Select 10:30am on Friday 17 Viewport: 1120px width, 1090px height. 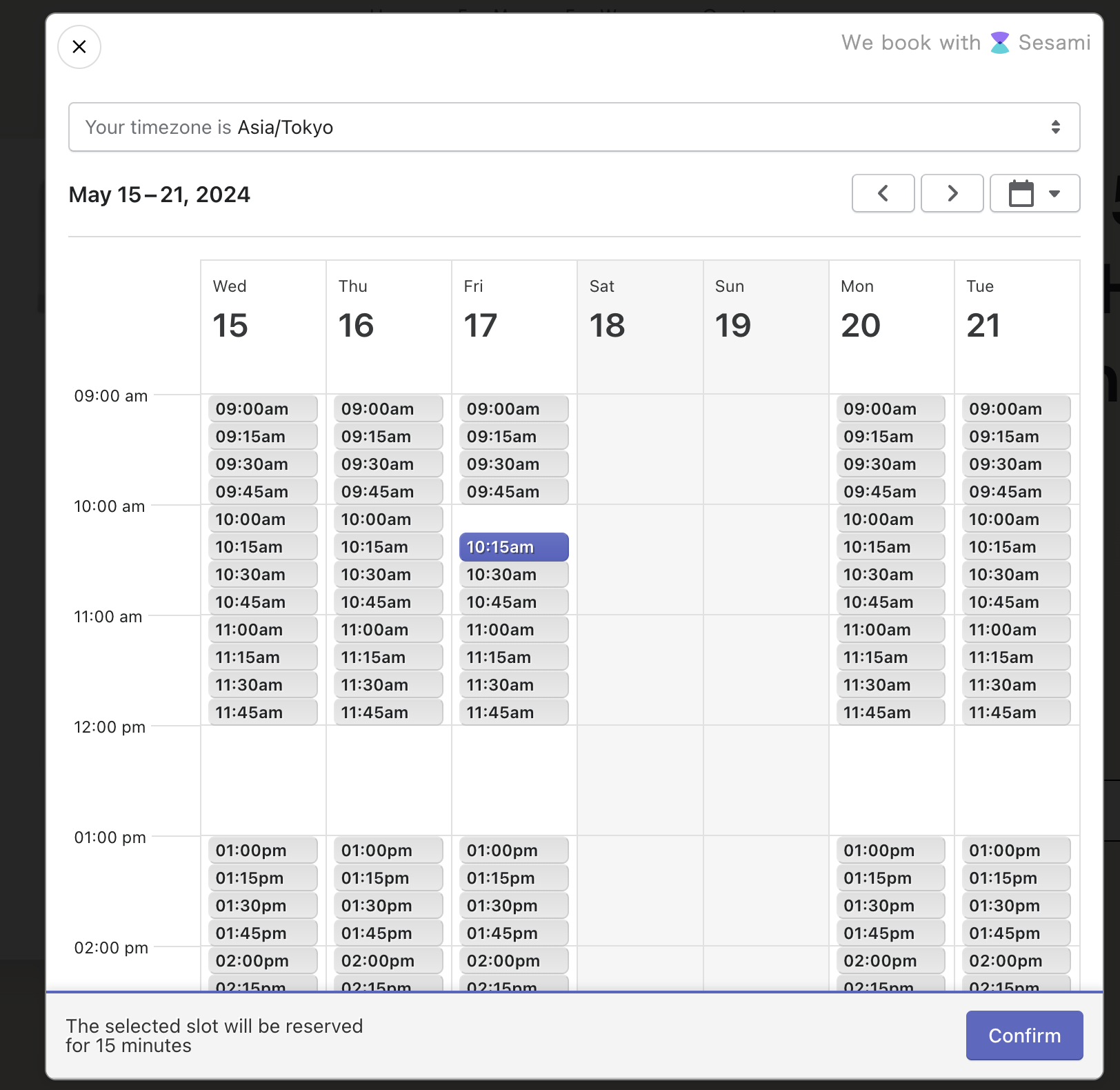(513, 574)
